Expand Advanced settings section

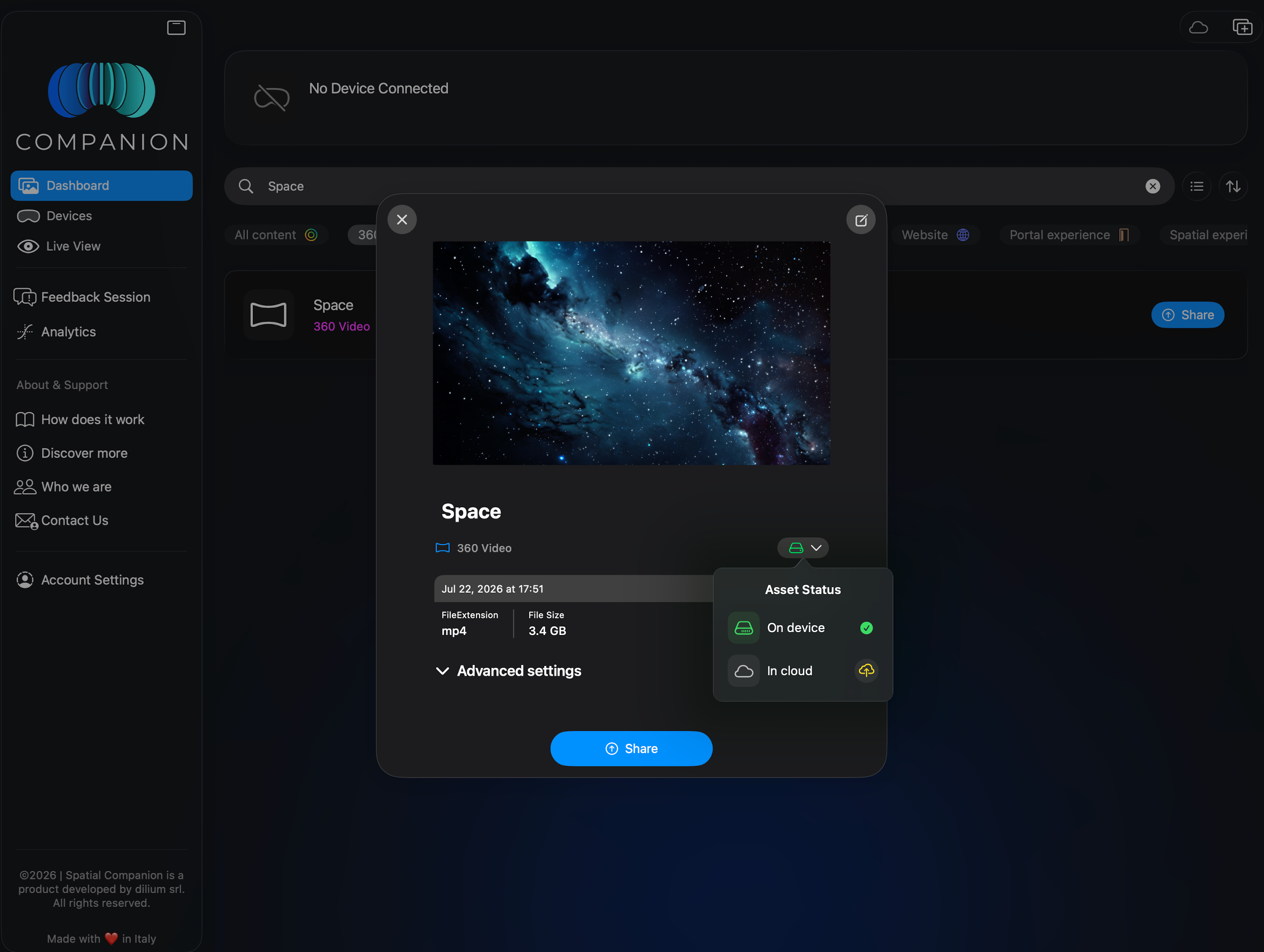pyautogui.click(x=509, y=671)
